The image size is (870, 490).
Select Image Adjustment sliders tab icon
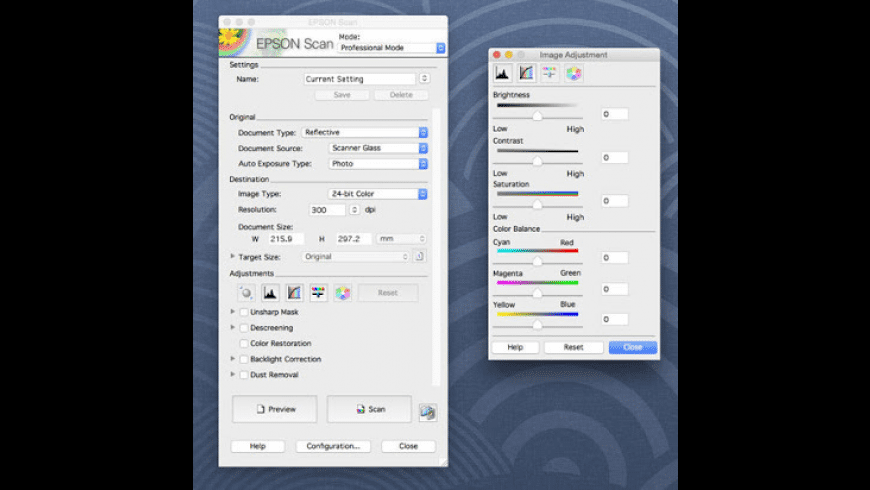tap(550, 73)
